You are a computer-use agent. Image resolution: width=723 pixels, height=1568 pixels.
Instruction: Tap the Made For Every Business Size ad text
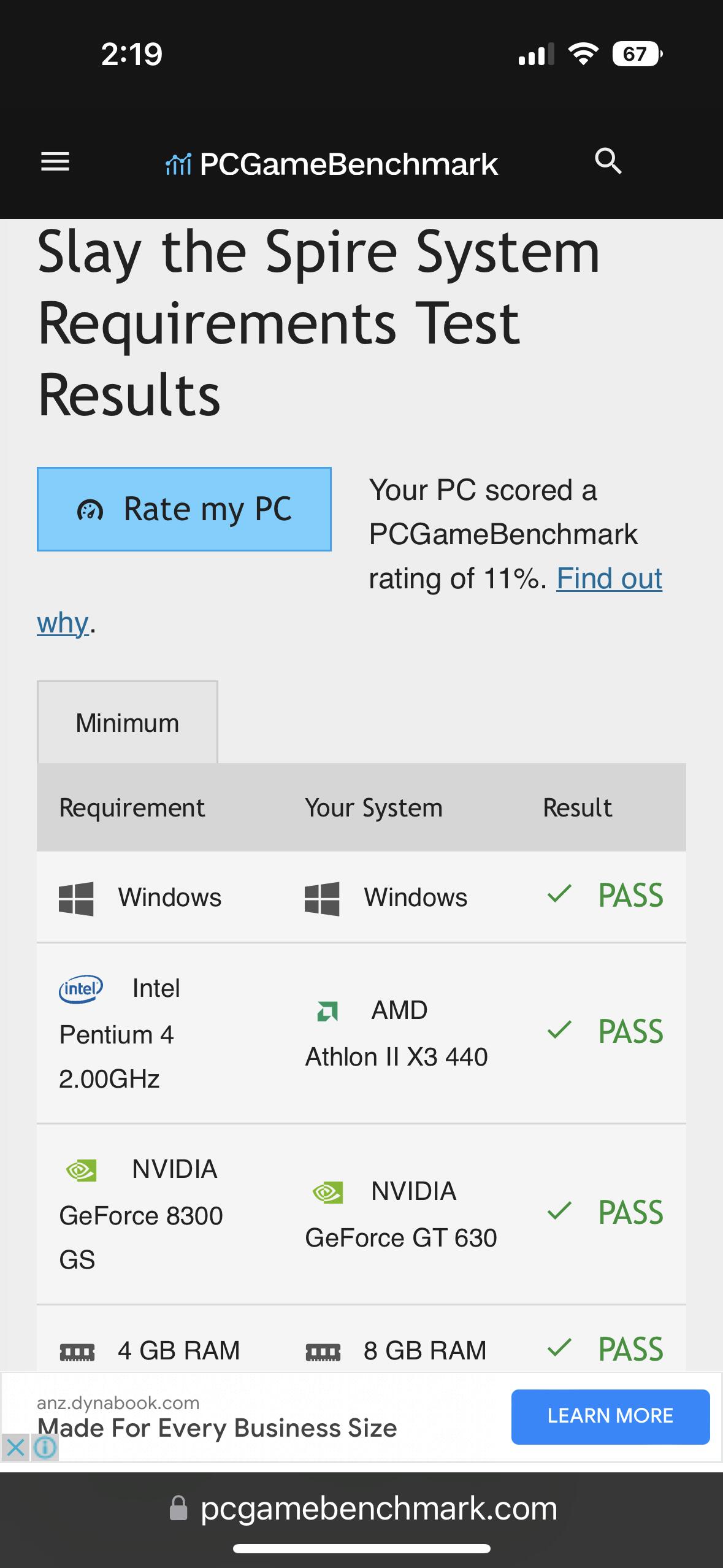[x=217, y=1428]
